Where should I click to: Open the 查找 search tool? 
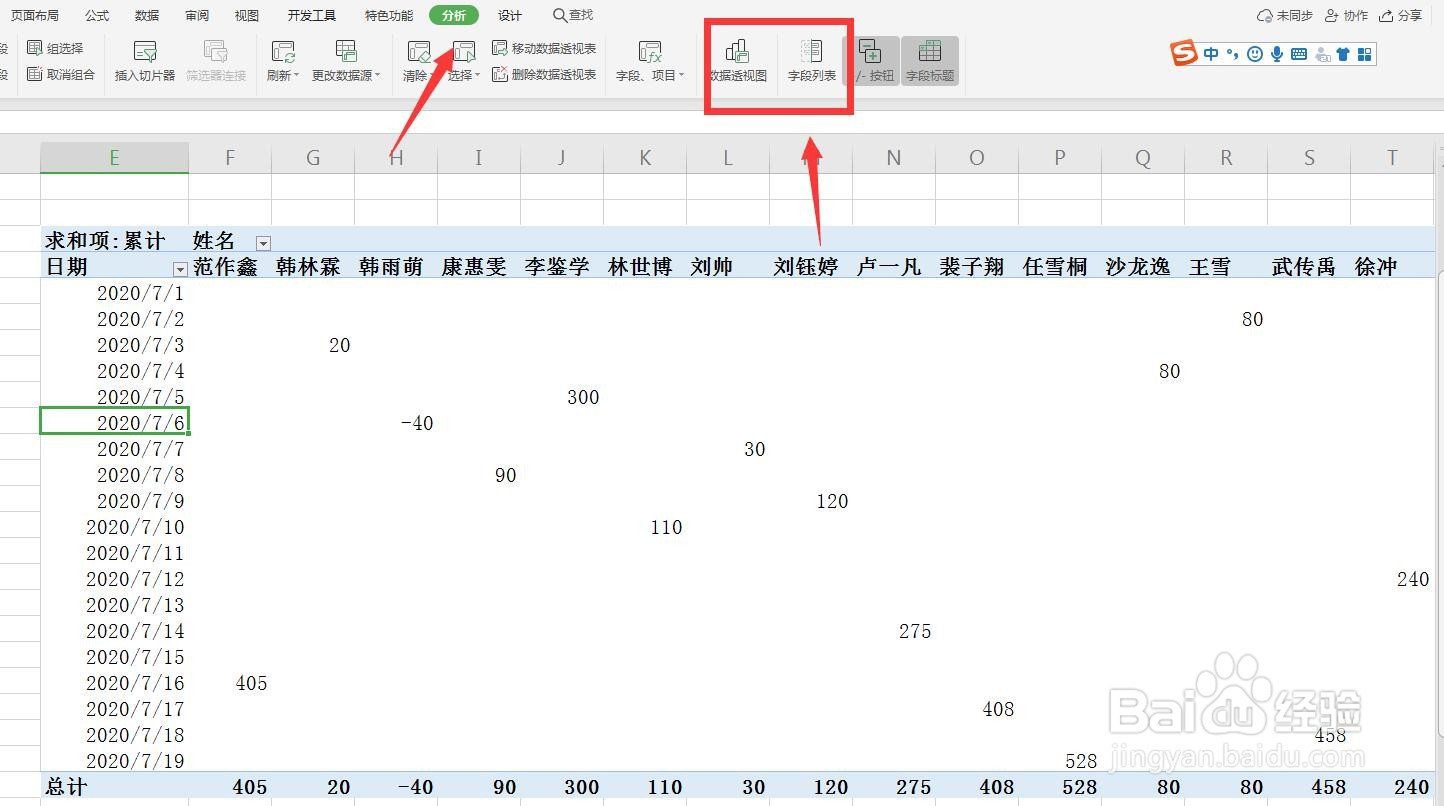(x=571, y=15)
